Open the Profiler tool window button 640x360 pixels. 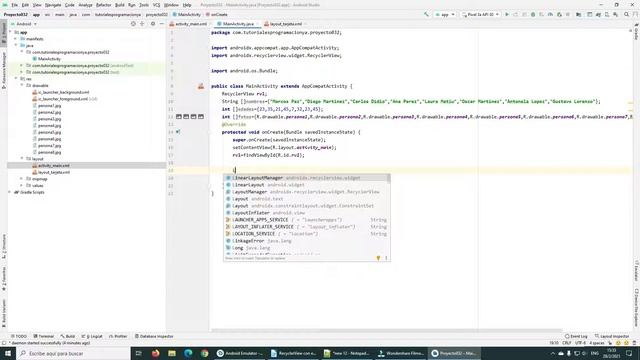coord(118,336)
